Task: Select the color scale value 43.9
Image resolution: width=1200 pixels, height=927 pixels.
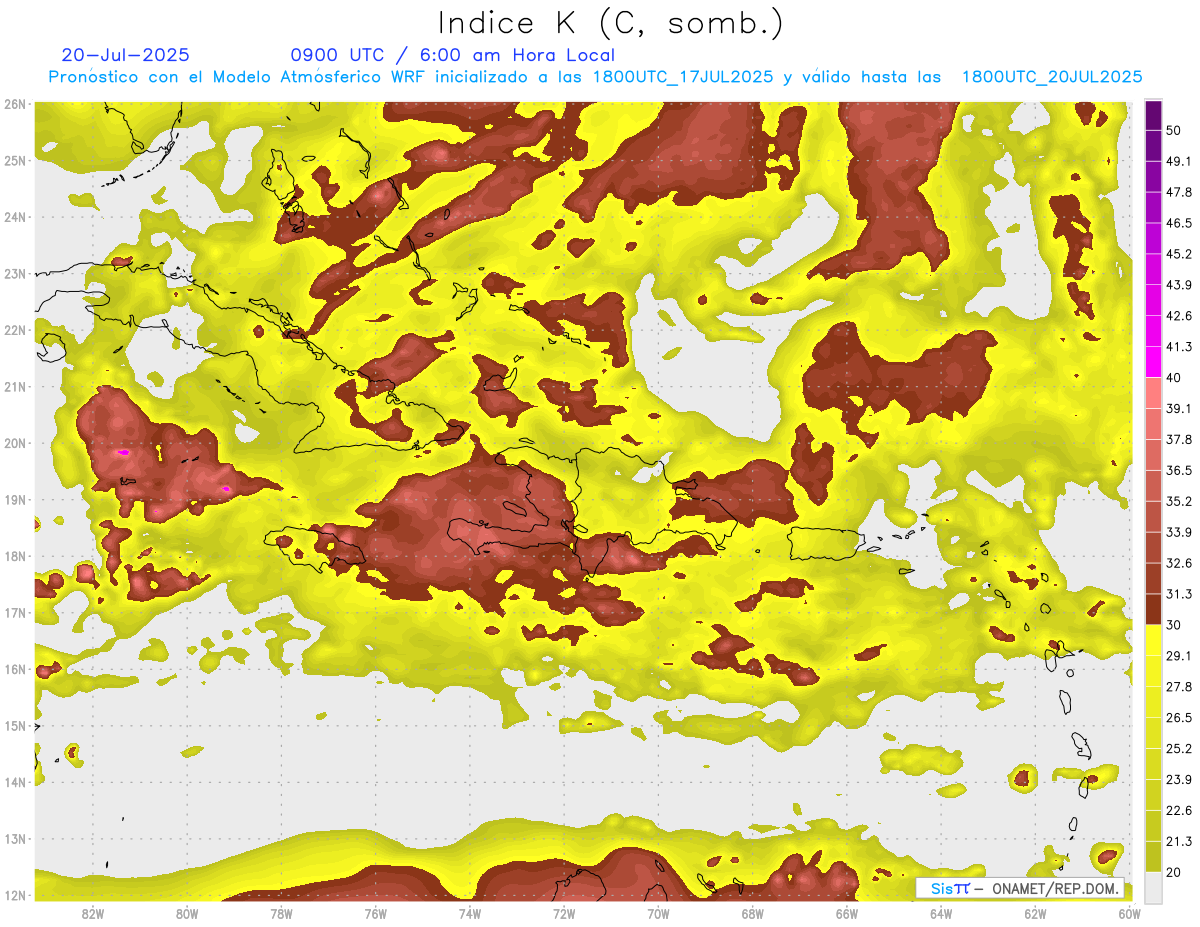Action: (1179, 285)
